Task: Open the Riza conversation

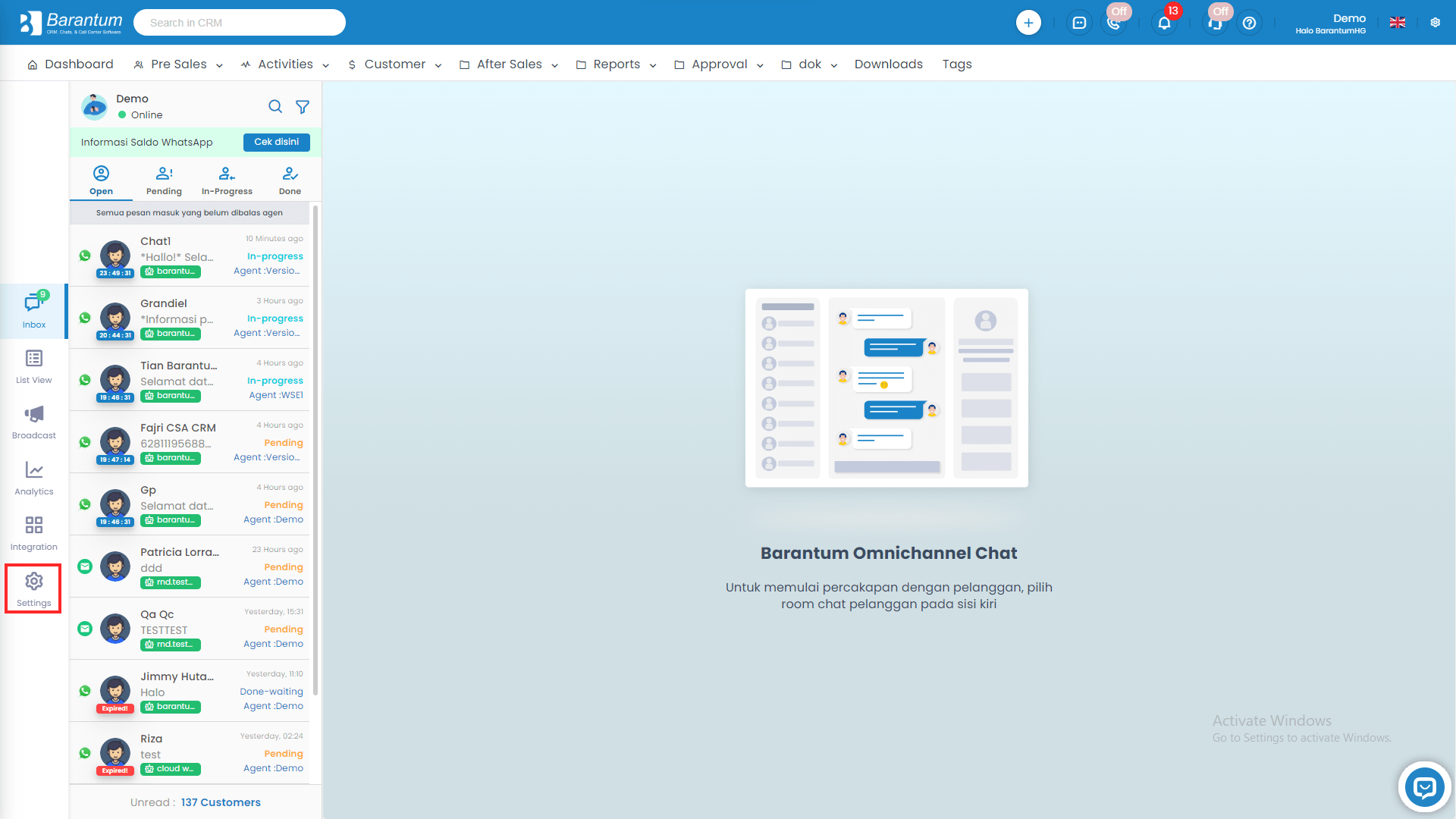Action: (190, 753)
